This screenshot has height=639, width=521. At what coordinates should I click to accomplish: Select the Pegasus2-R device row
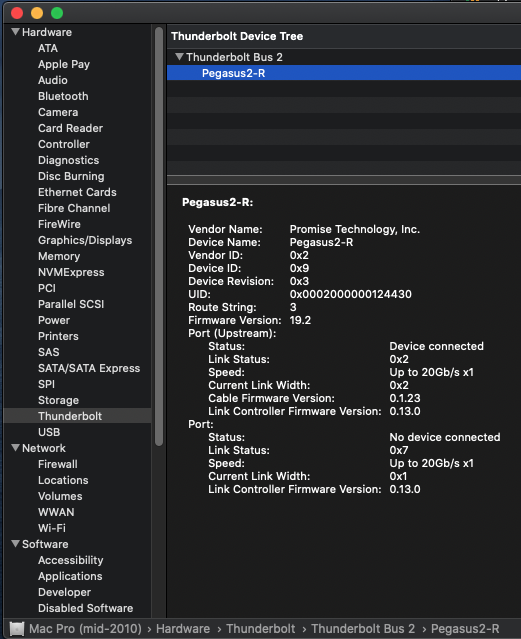point(344,73)
